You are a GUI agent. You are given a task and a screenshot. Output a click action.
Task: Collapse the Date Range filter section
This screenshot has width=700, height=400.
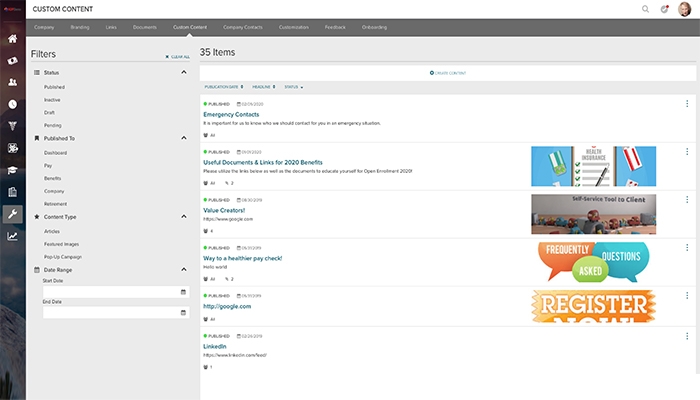pyautogui.click(x=184, y=270)
